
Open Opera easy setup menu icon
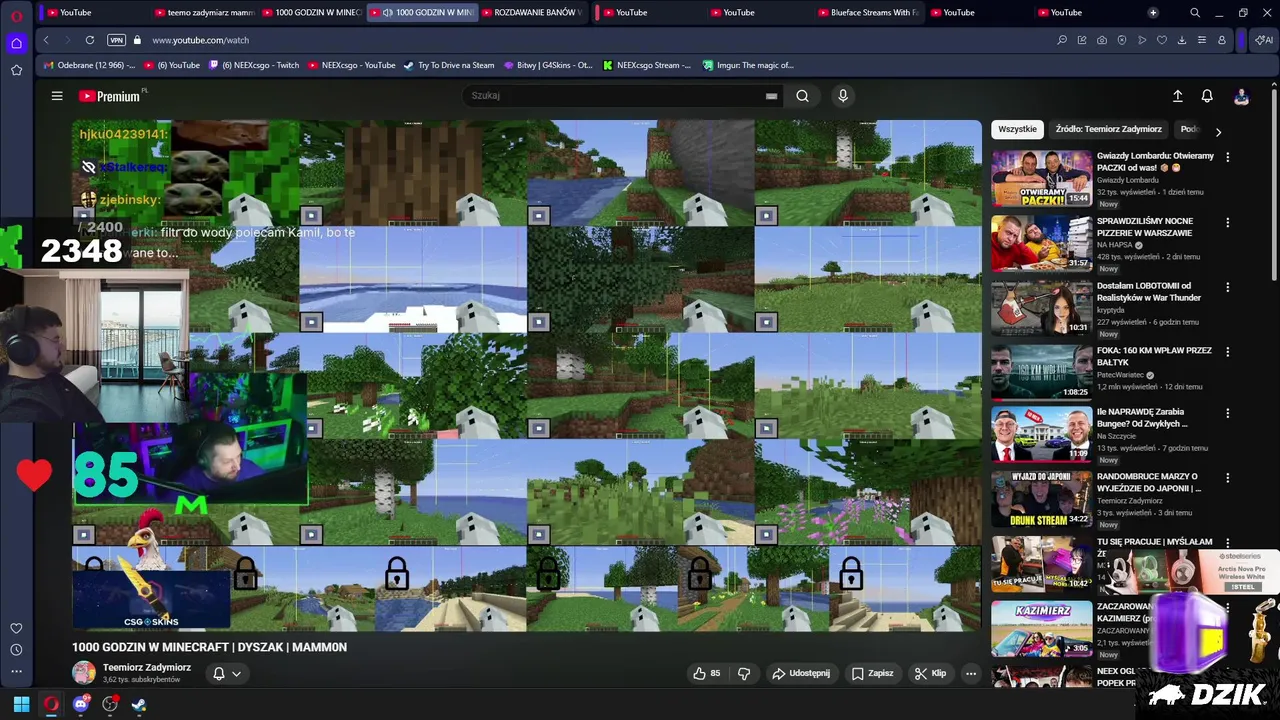pyautogui.click(x=1202, y=40)
